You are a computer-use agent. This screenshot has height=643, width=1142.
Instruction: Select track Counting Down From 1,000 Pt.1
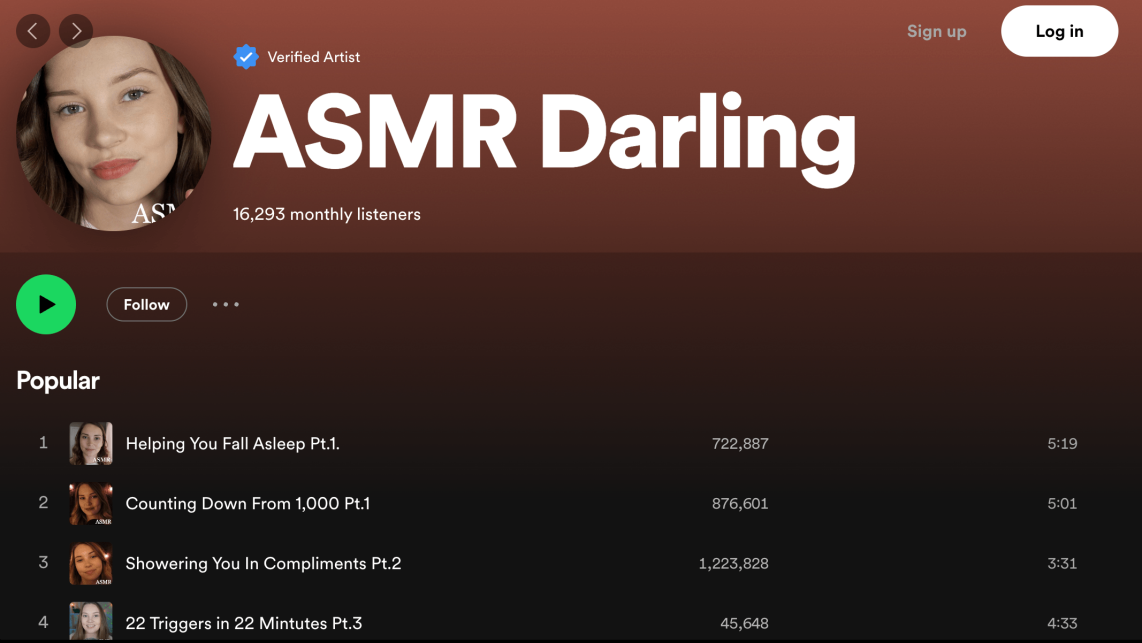pos(247,504)
